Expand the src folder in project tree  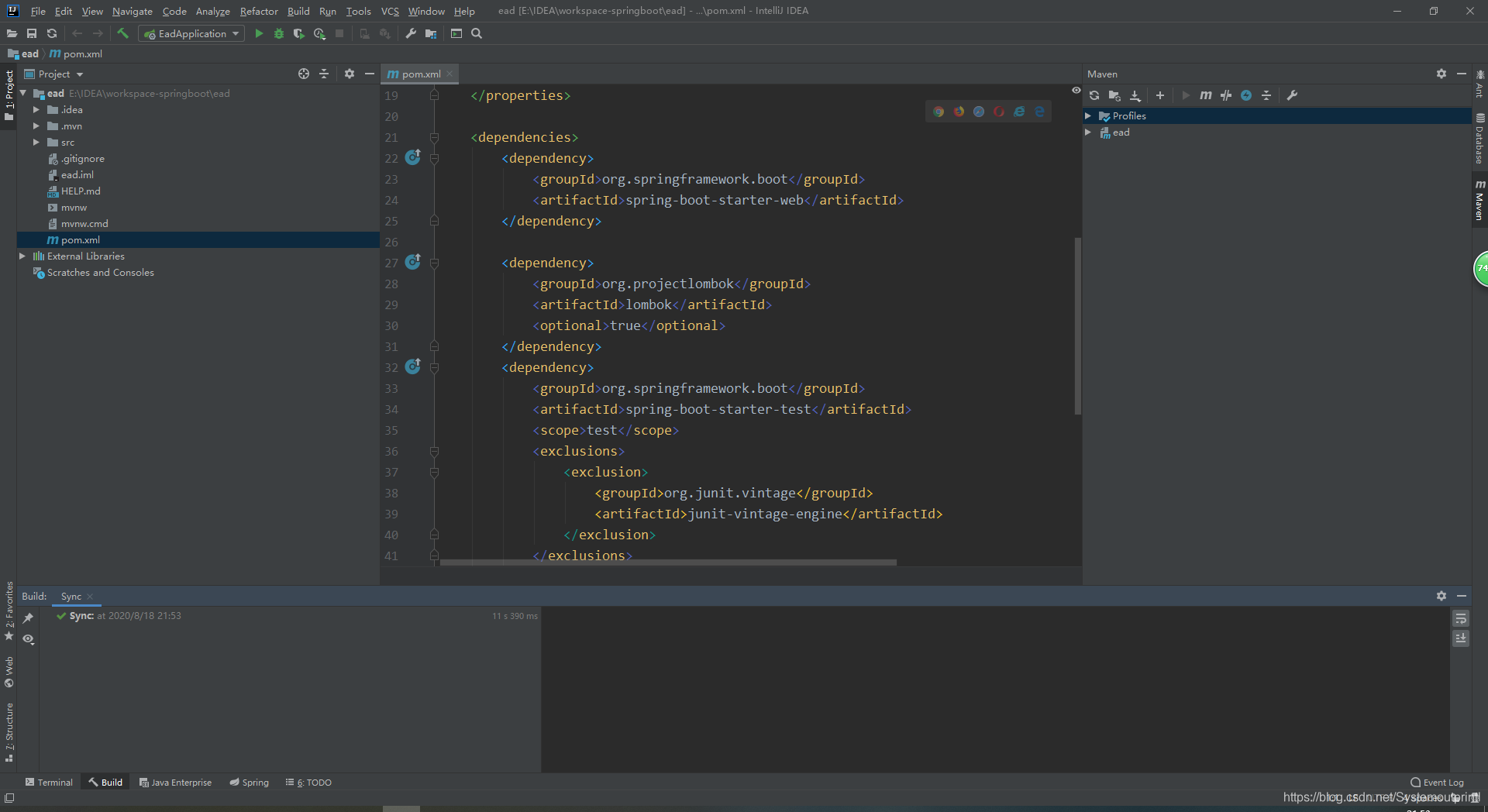point(36,143)
